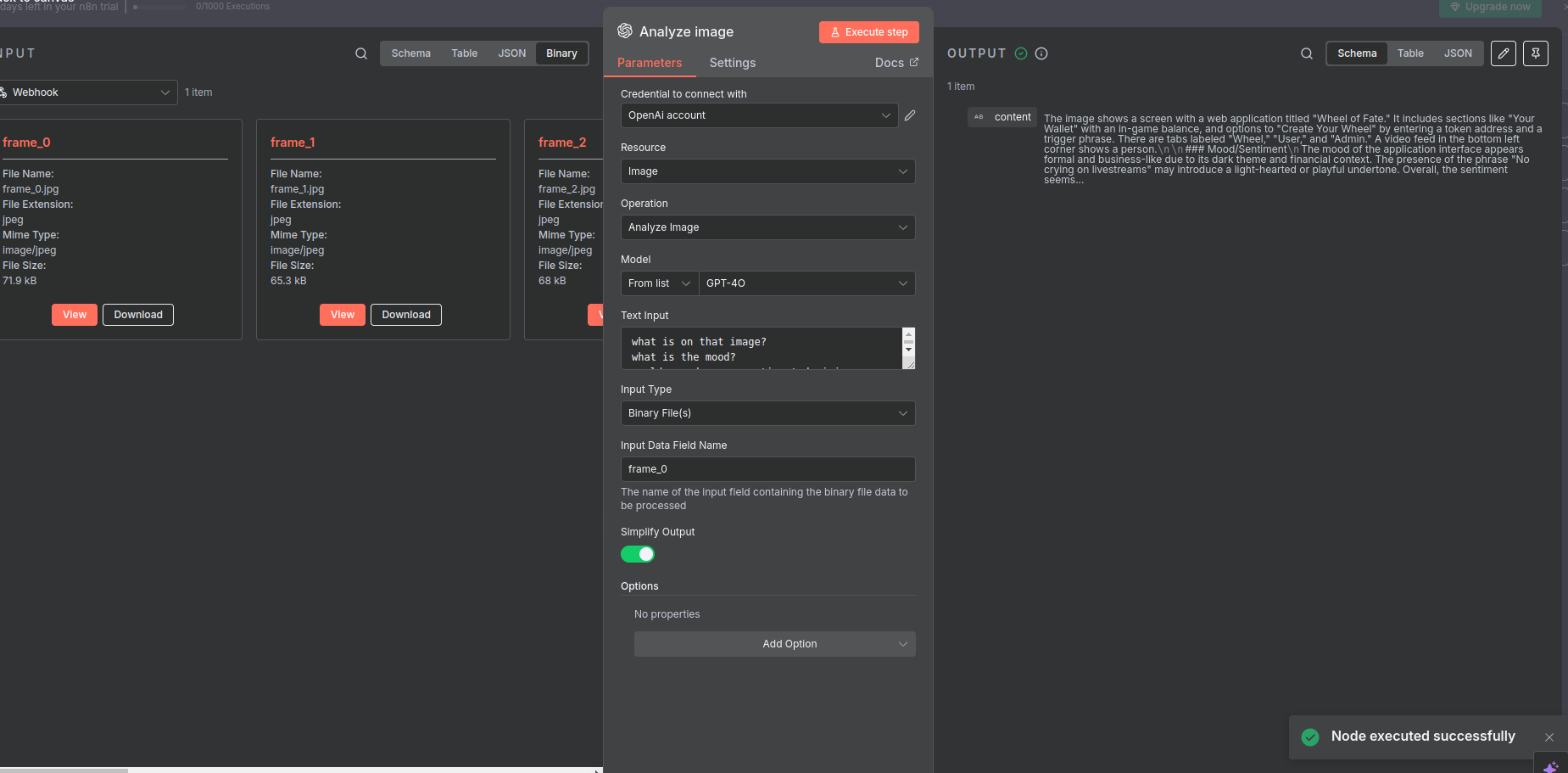Click the Input Data Field Name box
Image resolution: width=1568 pixels, height=773 pixels.
(767, 469)
